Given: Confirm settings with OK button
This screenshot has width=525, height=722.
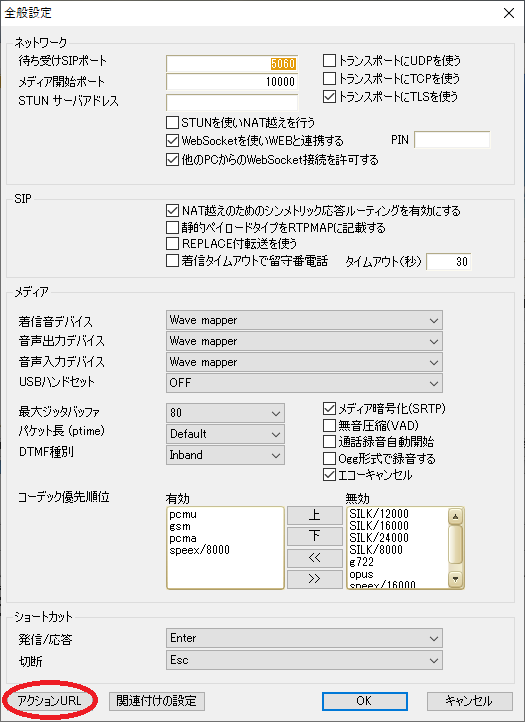Looking at the screenshot, I should [364, 701].
